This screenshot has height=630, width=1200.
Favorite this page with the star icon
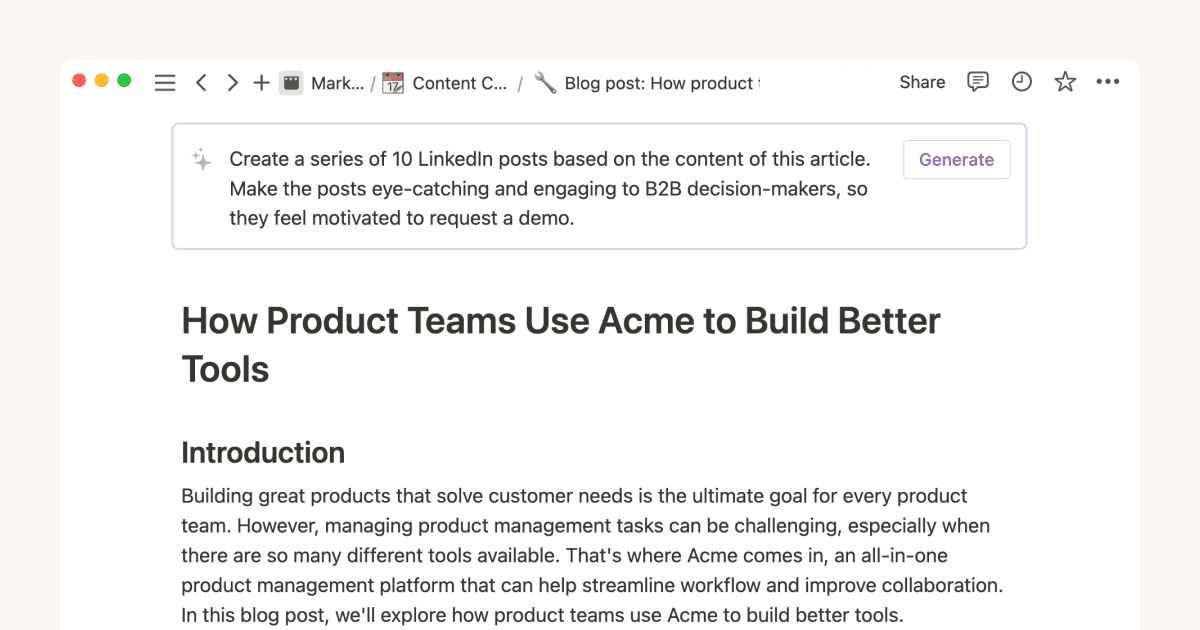click(1064, 82)
